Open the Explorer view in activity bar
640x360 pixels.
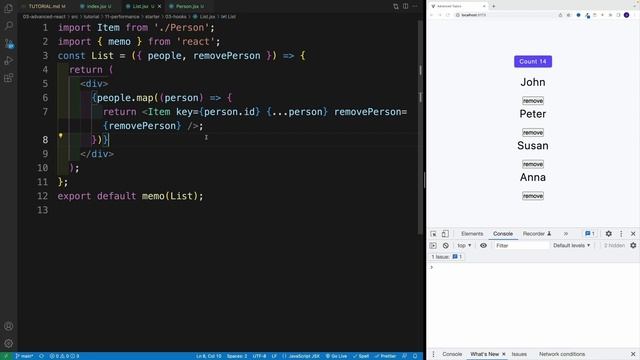[x=8, y=8]
